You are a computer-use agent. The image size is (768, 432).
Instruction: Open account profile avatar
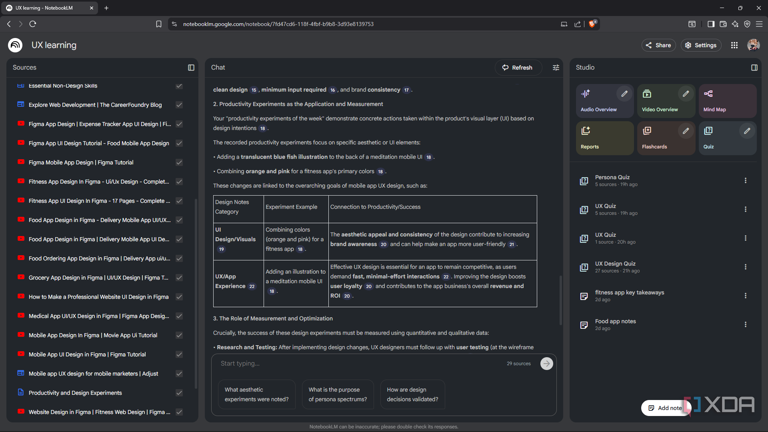click(753, 45)
